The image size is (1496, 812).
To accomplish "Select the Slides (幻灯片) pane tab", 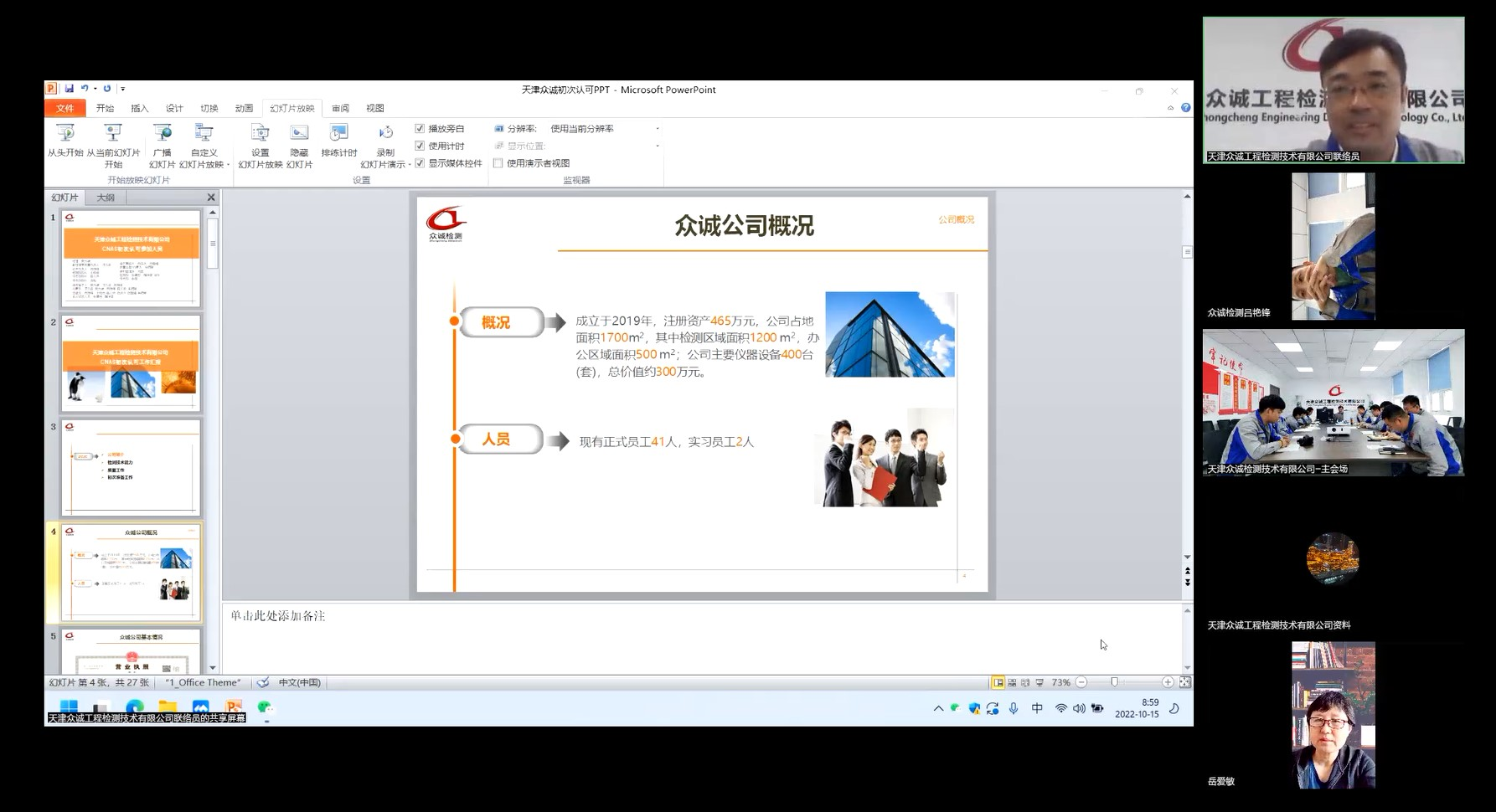I will [64, 198].
